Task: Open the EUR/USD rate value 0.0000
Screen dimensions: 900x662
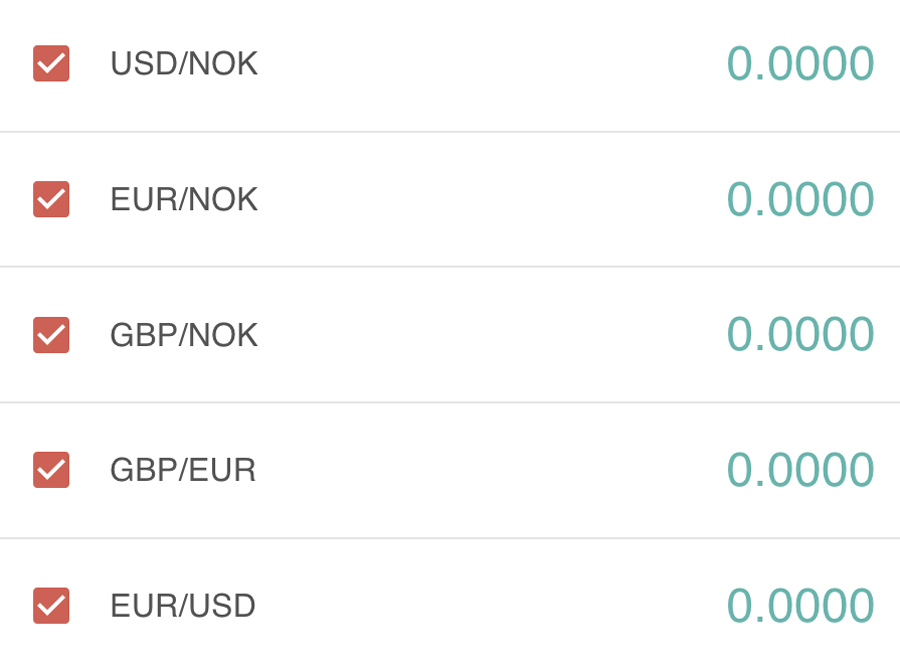Action: pyautogui.click(x=800, y=606)
